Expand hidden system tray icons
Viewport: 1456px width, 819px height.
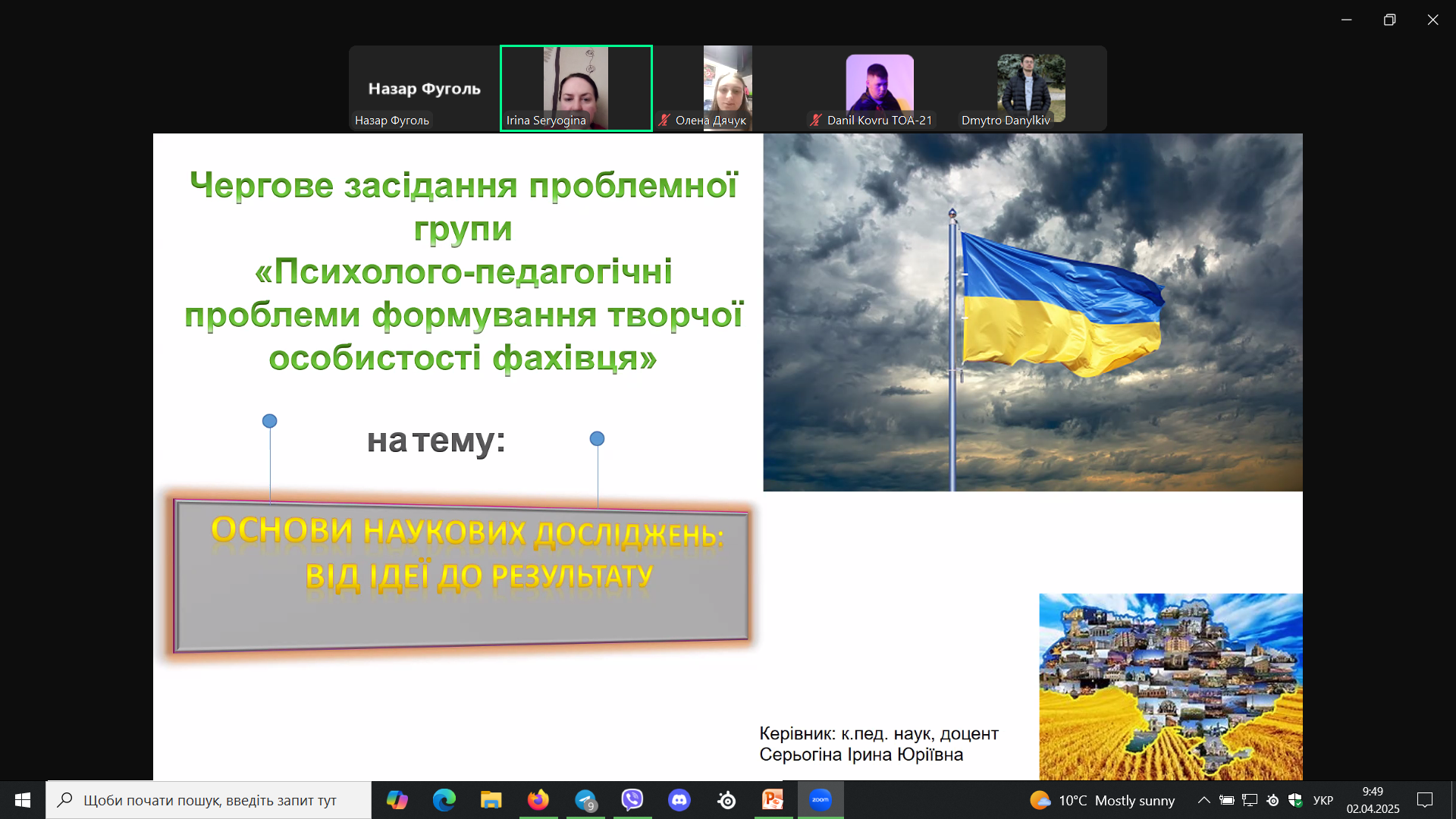click(1203, 800)
